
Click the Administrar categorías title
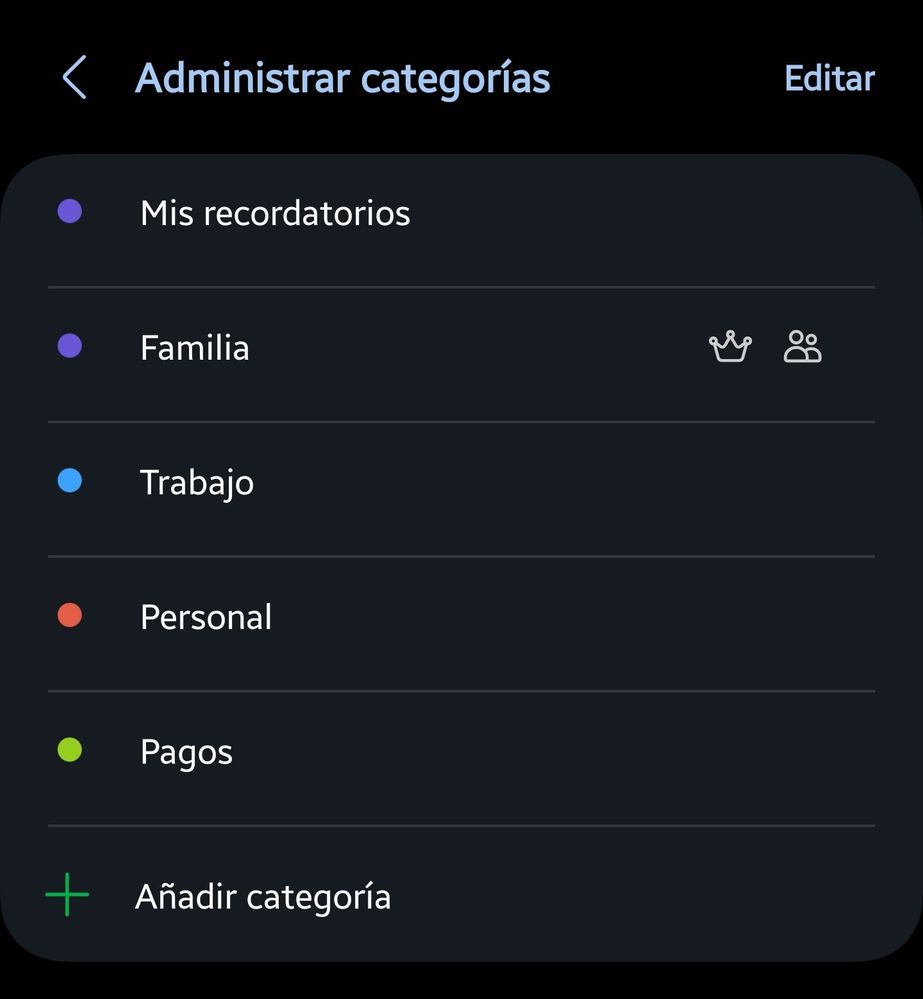(x=343, y=79)
